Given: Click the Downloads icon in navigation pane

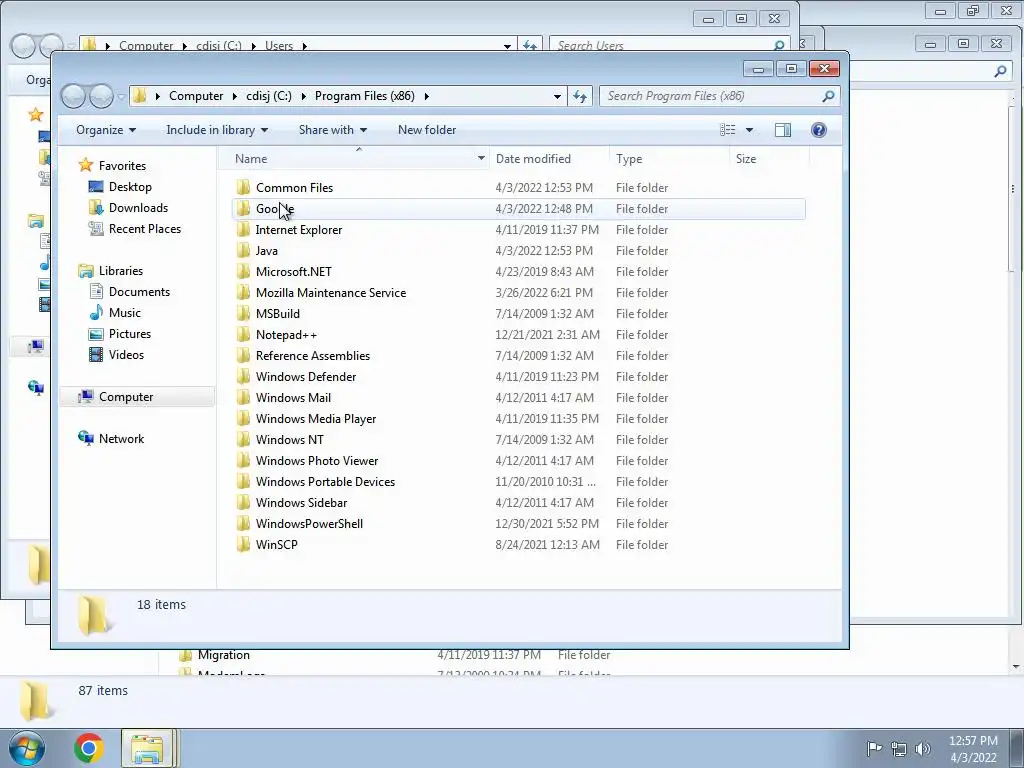Looking at the screenshot, I should pos(96,208).
